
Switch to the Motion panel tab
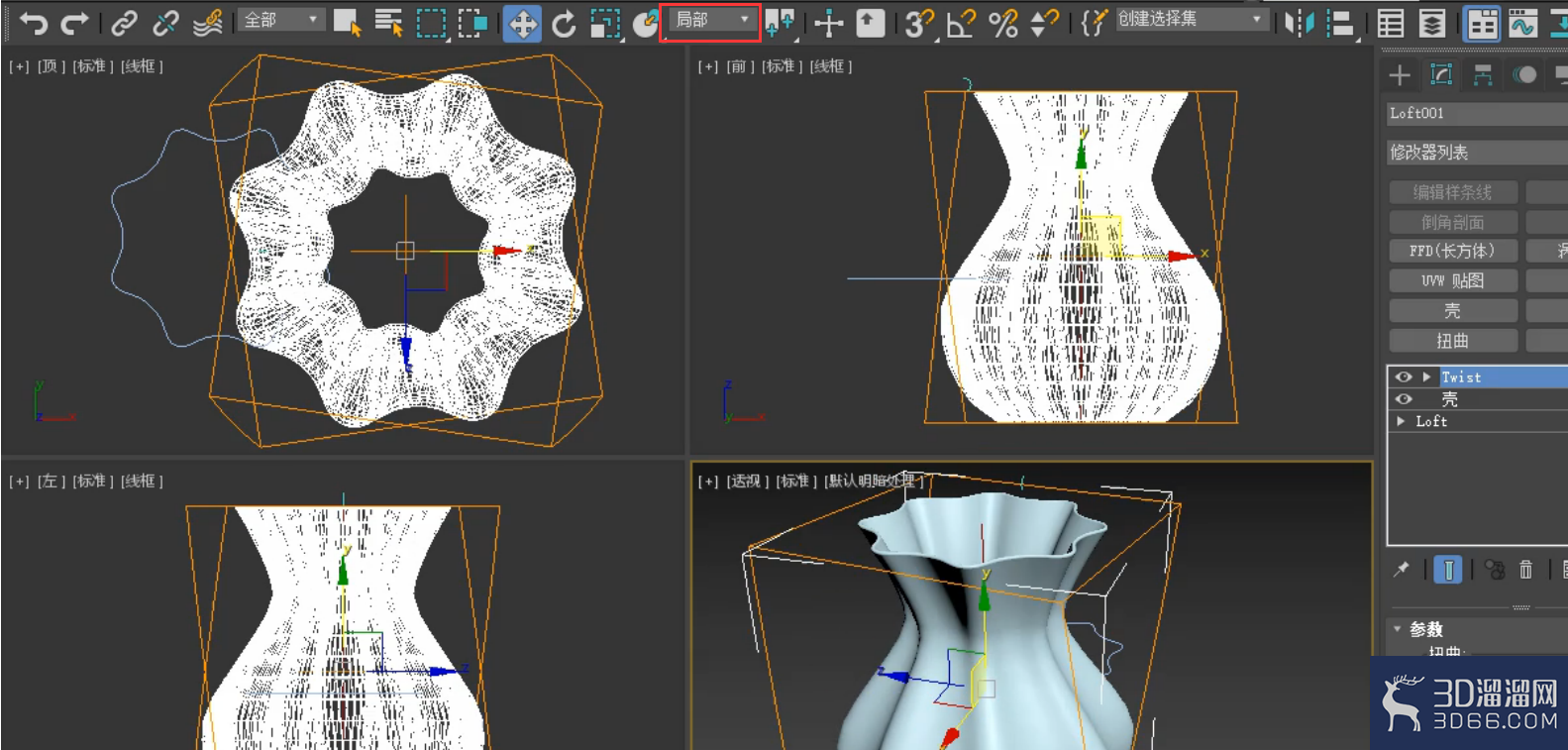[x=1524, y=75]
